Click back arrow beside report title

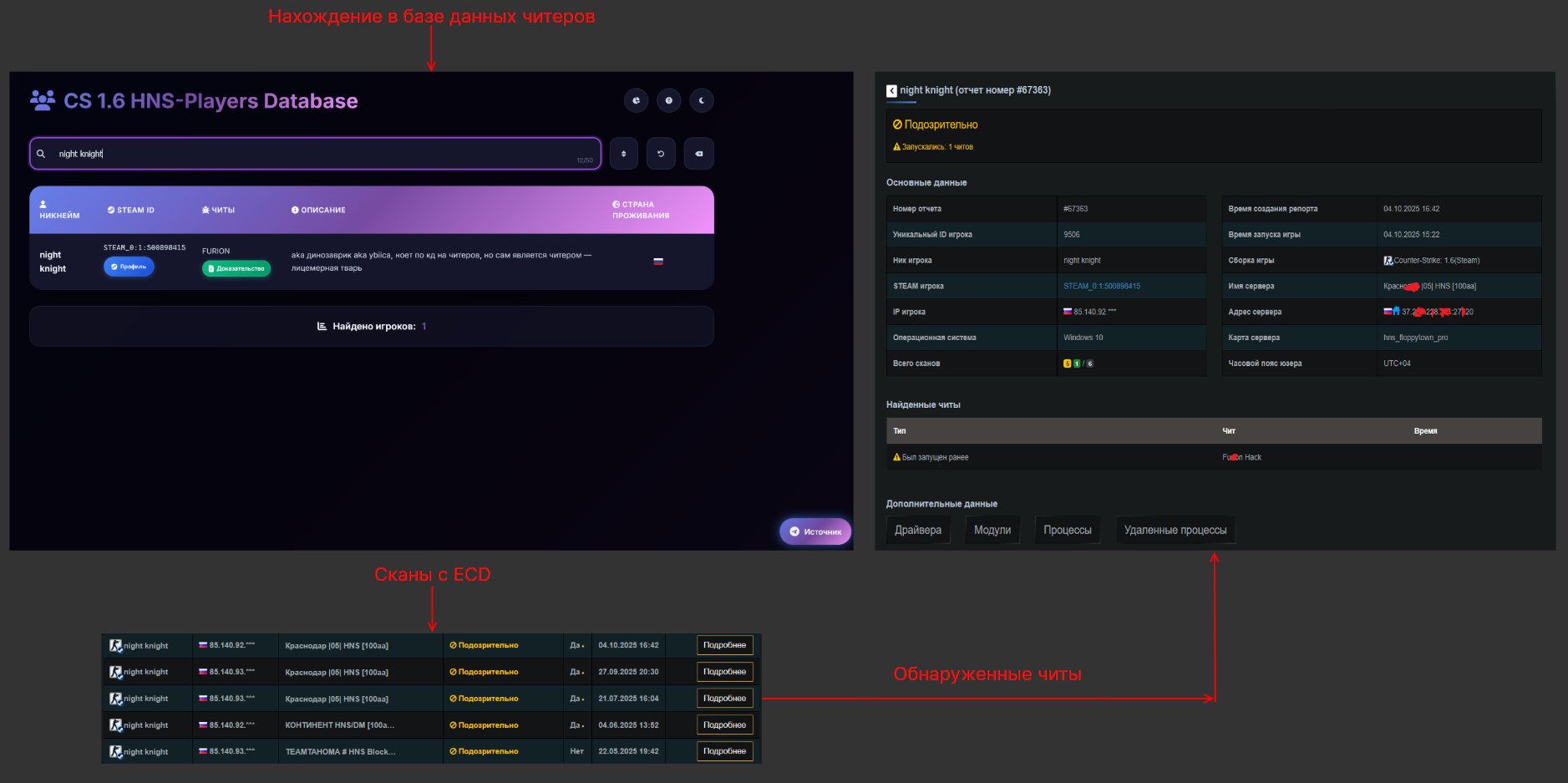click(x=891, y=91)
